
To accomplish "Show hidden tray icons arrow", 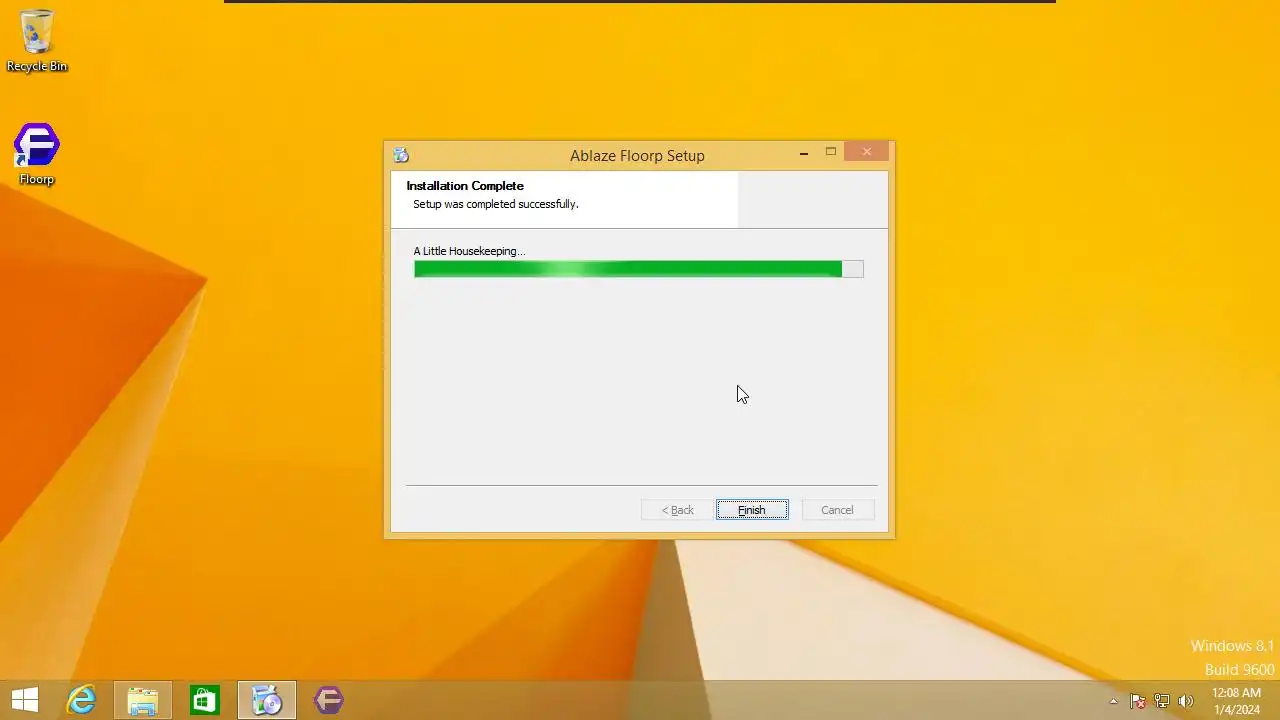I will pos(1113,701).
